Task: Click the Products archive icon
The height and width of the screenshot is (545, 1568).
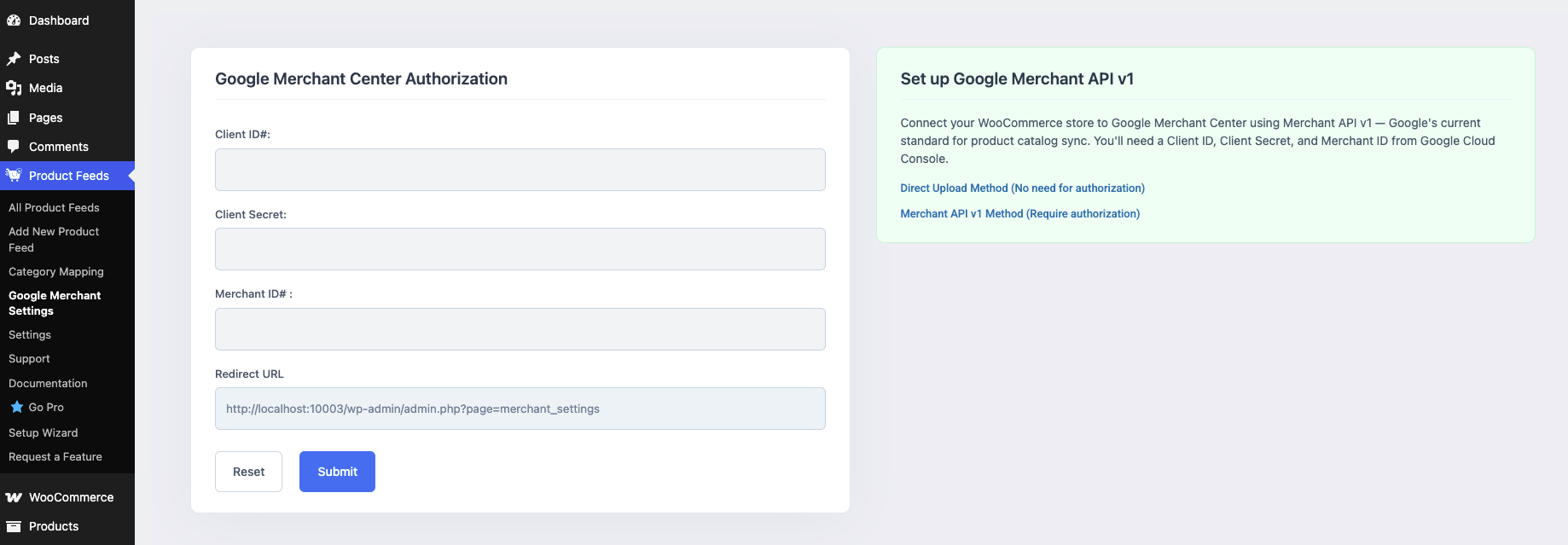Action: point(14,526)
